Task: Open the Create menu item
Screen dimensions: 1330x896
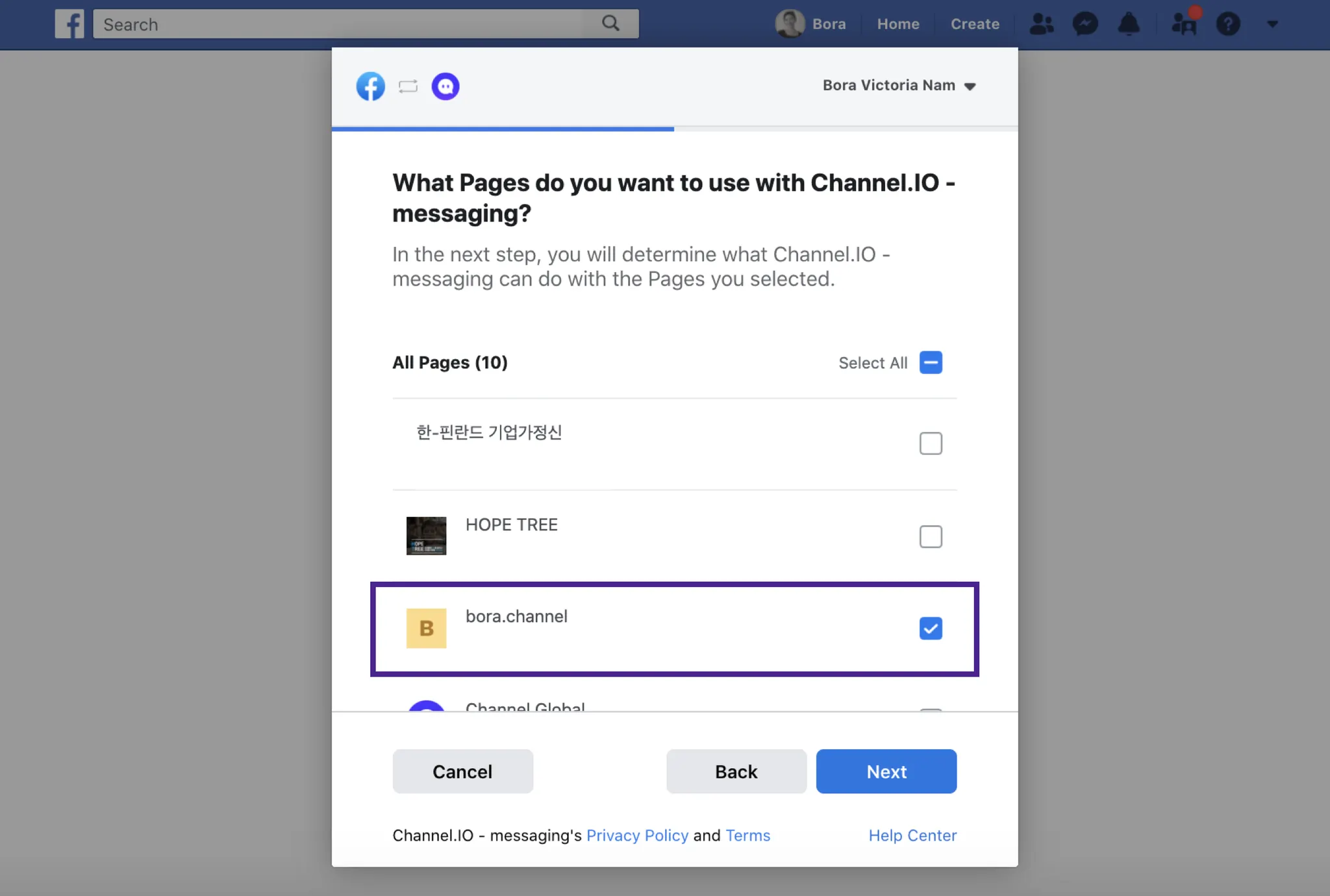Action: click(975, 24)
